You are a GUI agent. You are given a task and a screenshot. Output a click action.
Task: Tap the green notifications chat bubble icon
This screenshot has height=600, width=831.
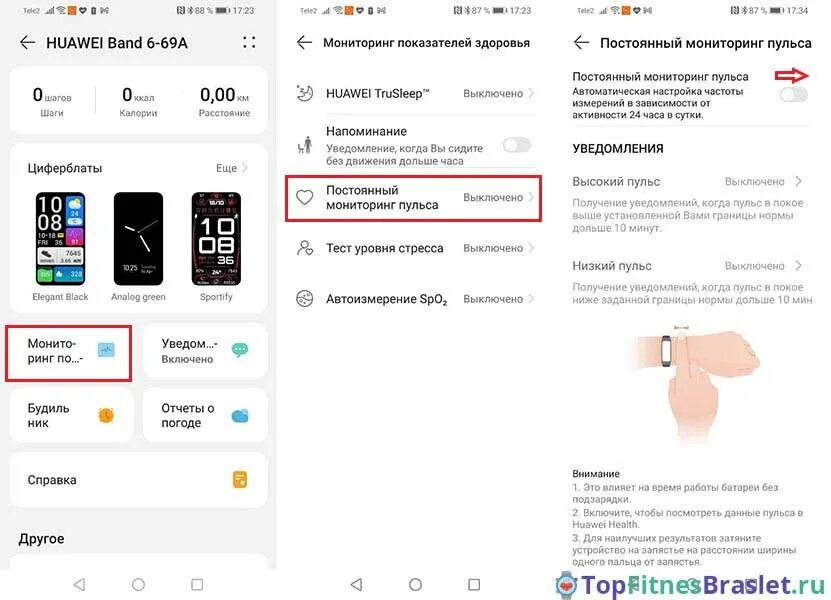point(240,350)
